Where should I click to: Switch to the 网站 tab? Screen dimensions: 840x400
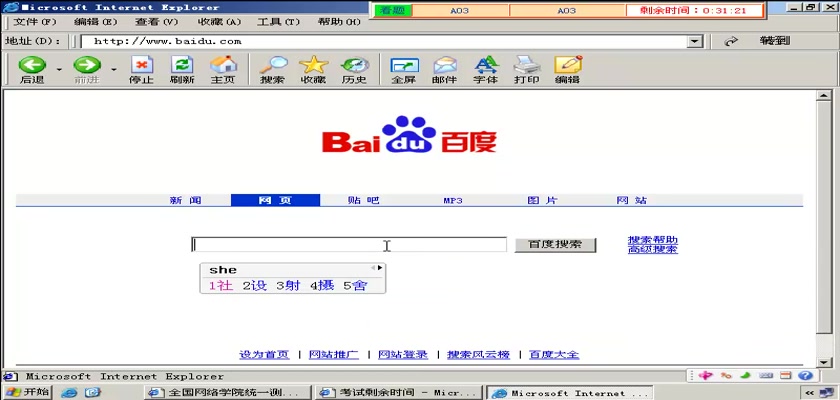[x=632, y=200]
